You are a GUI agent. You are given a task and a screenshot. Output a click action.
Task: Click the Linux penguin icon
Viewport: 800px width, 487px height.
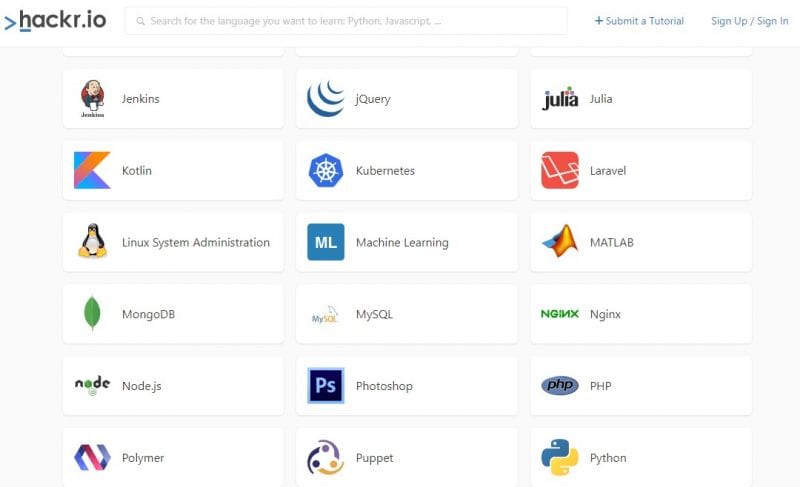[92, 240]
